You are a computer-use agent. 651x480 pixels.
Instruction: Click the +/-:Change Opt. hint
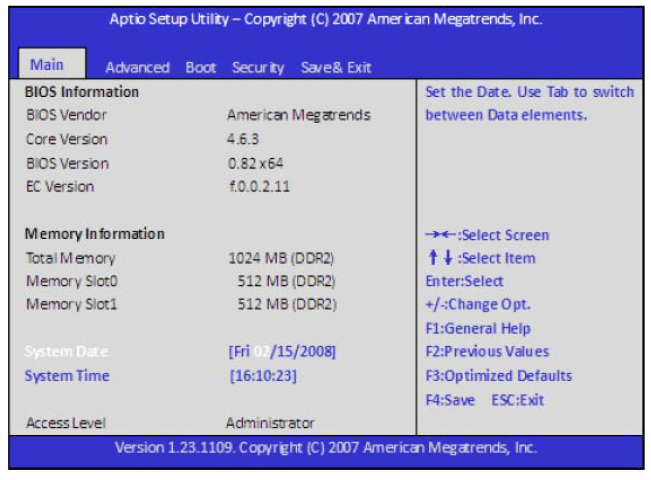(478, 305)
